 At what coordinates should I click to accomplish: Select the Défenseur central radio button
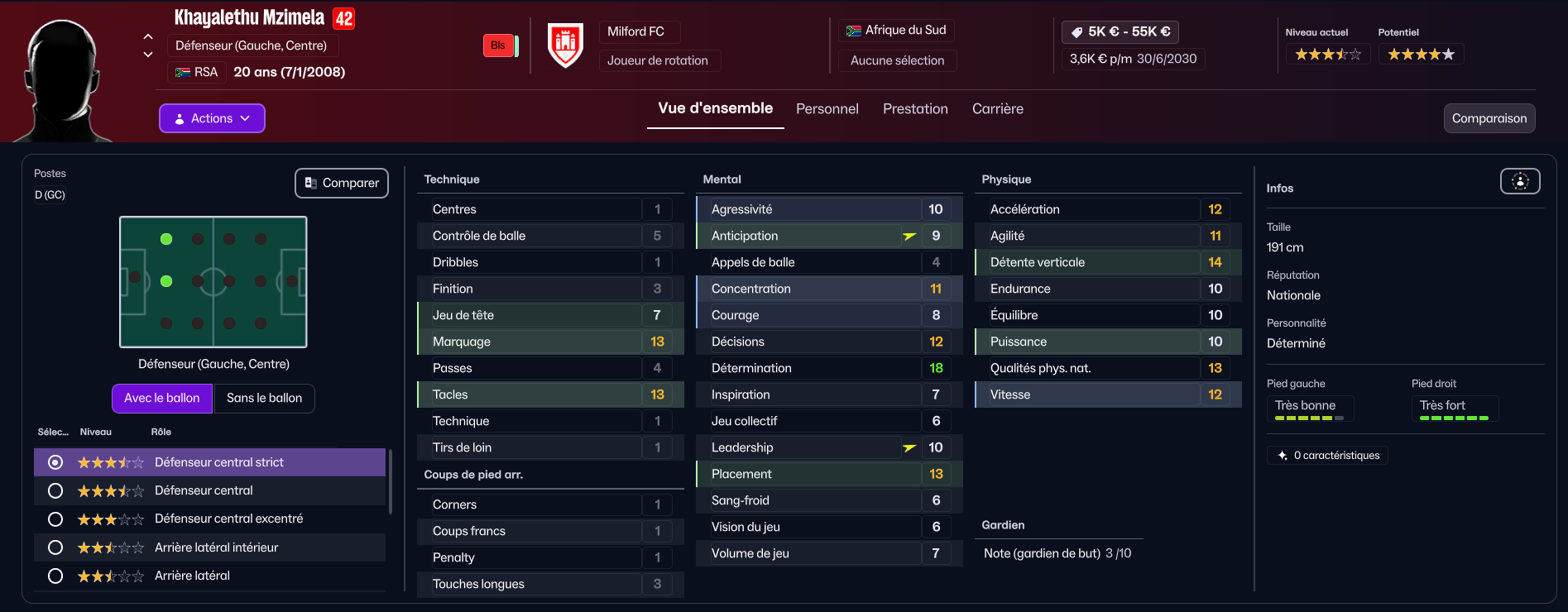55,491
